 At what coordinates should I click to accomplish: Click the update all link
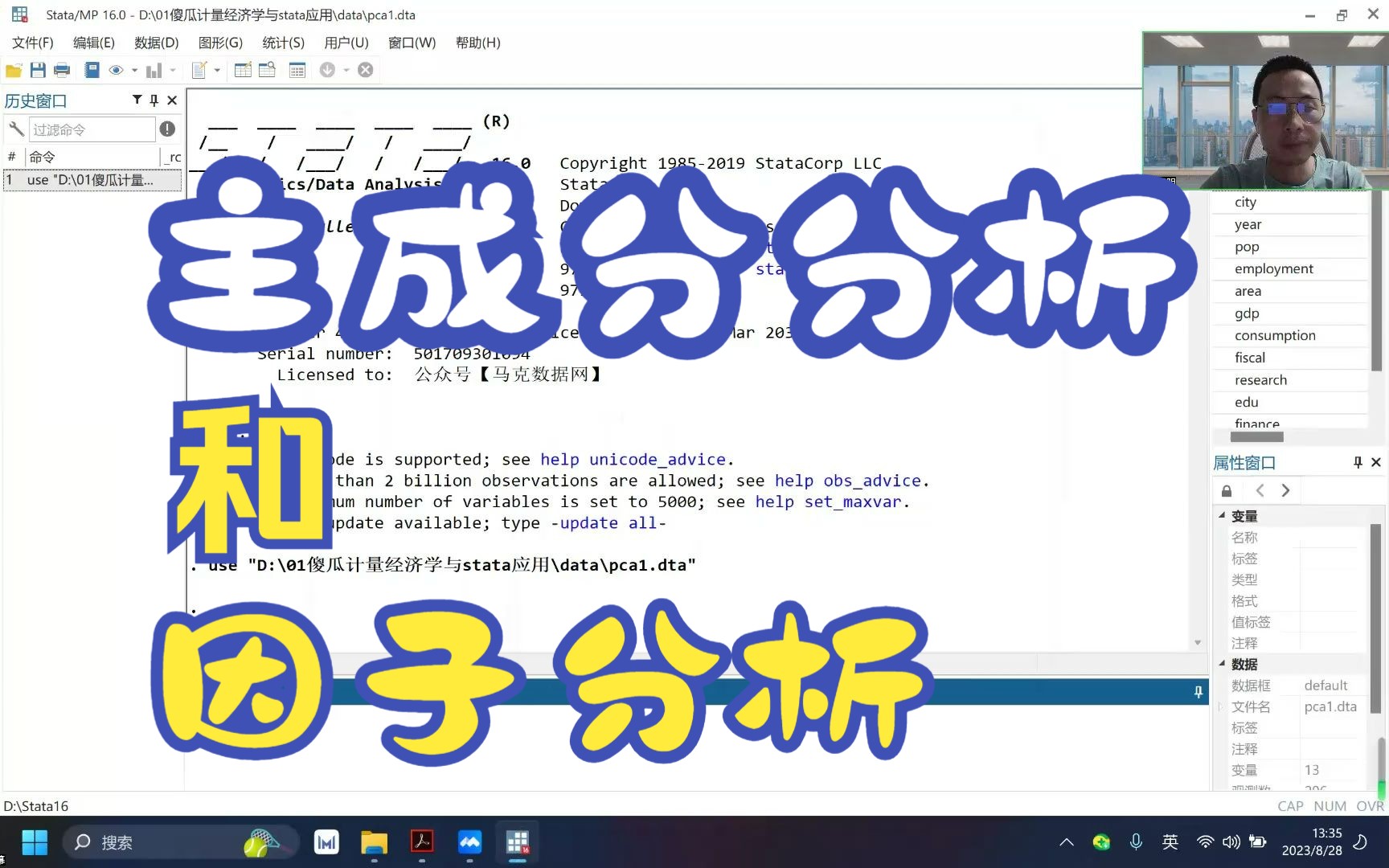[608, 523]
